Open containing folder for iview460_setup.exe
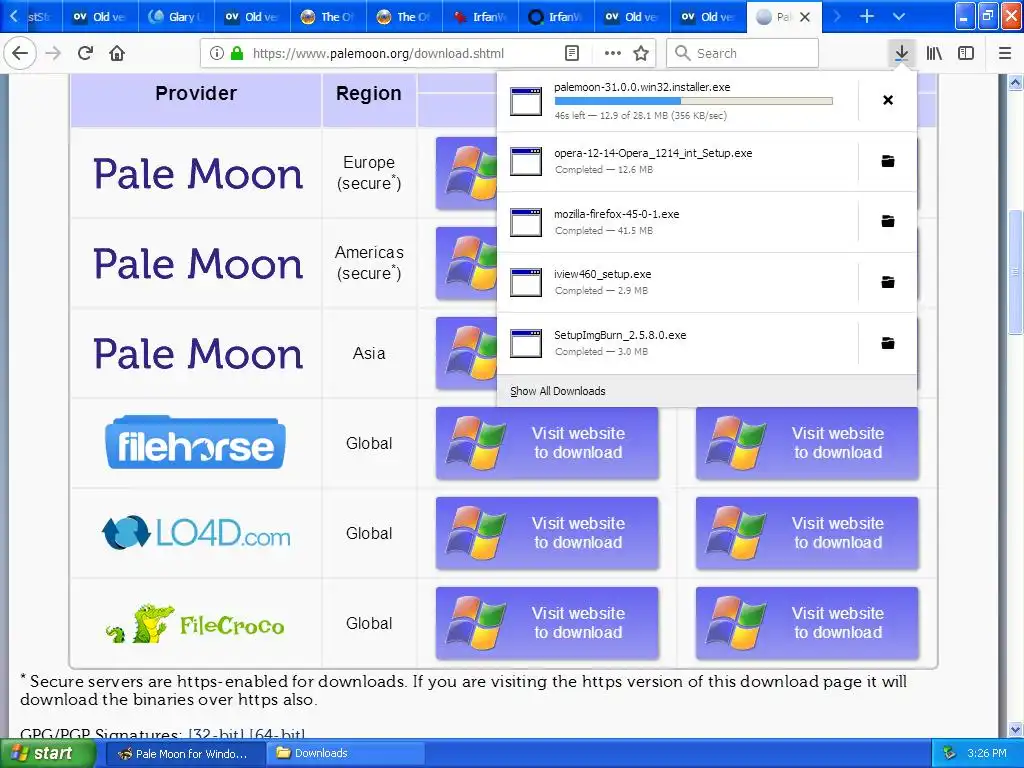 point(888,282)
